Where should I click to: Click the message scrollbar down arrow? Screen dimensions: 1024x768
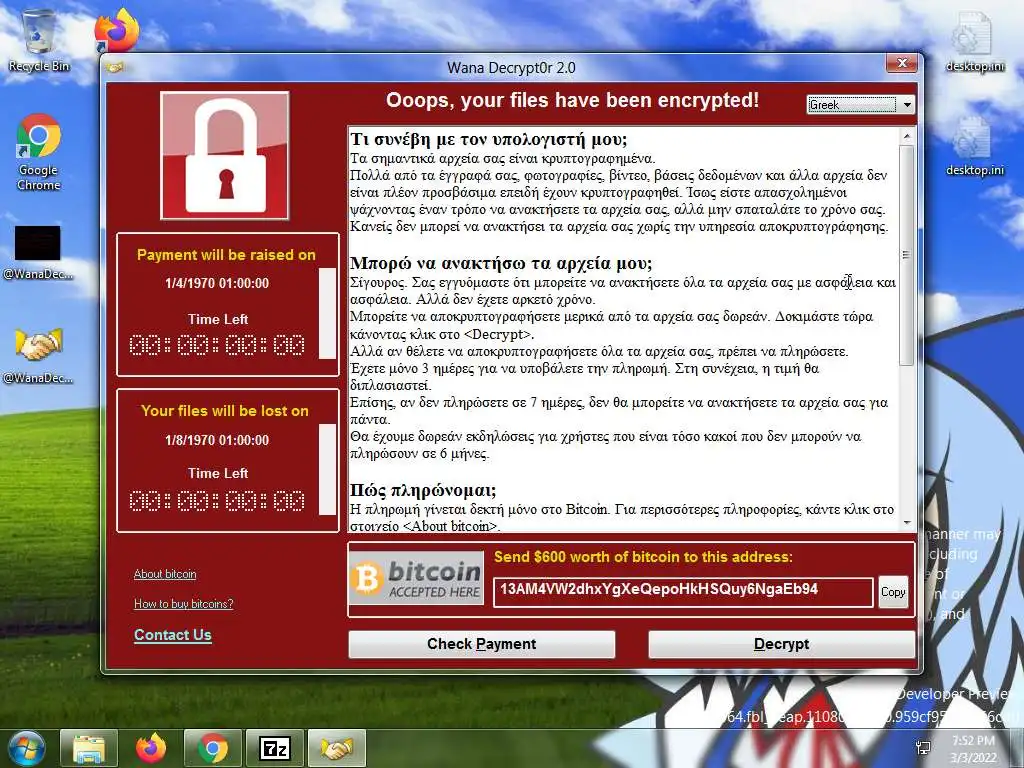[x=906, y=522]
